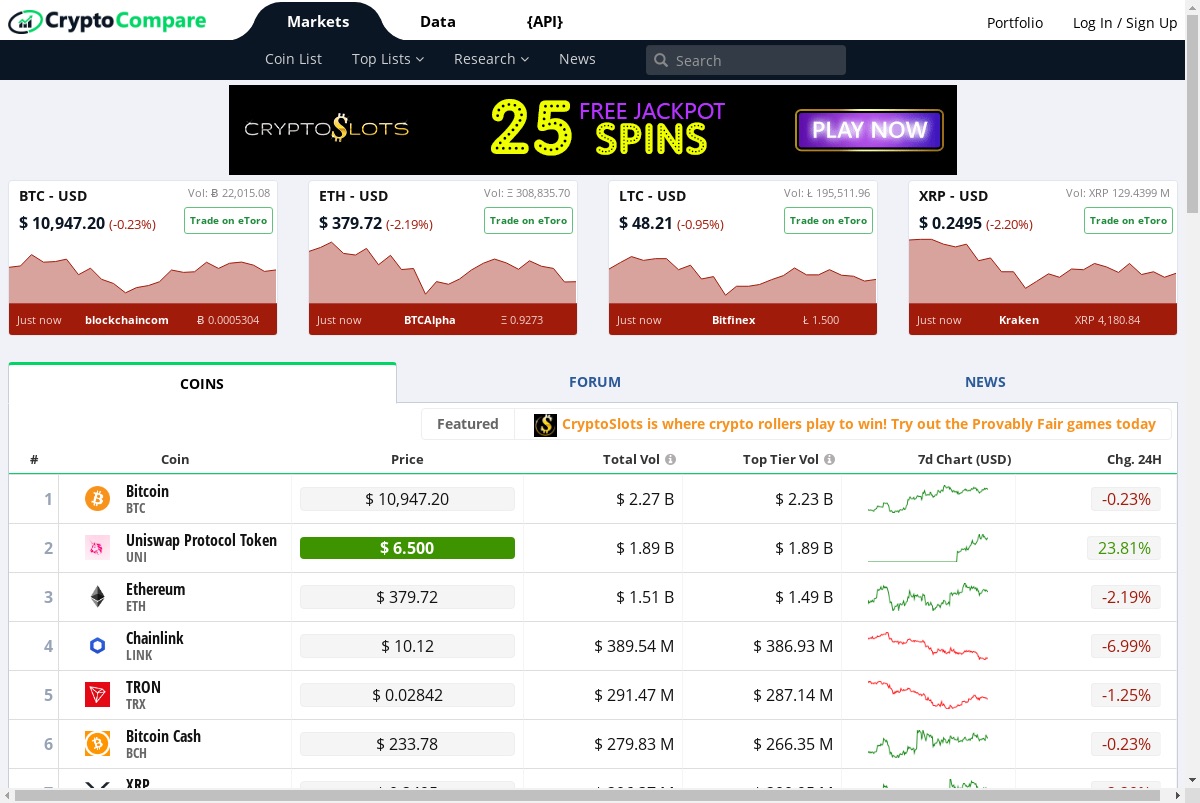Click the search magnifier icon

pyautogui.click(x=661, y=60)
